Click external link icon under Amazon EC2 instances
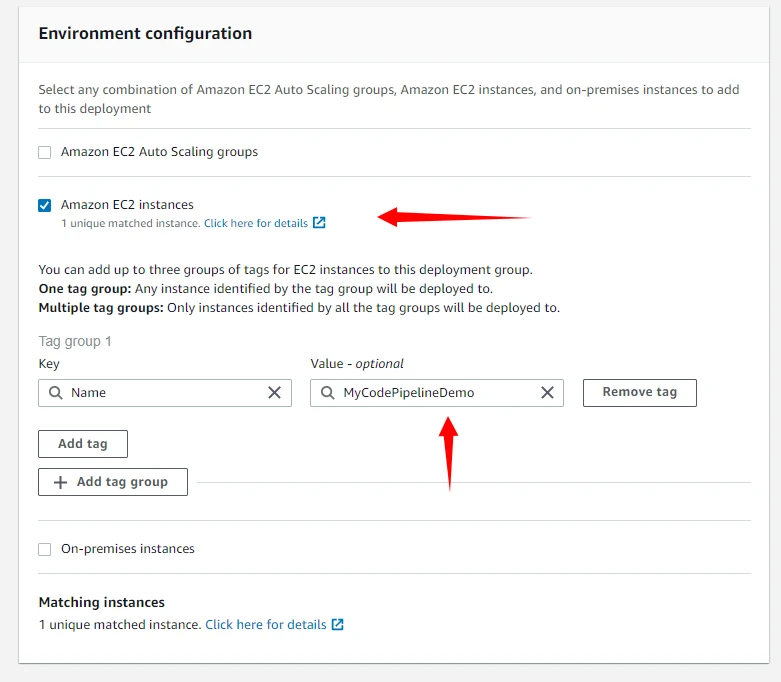 319,223
